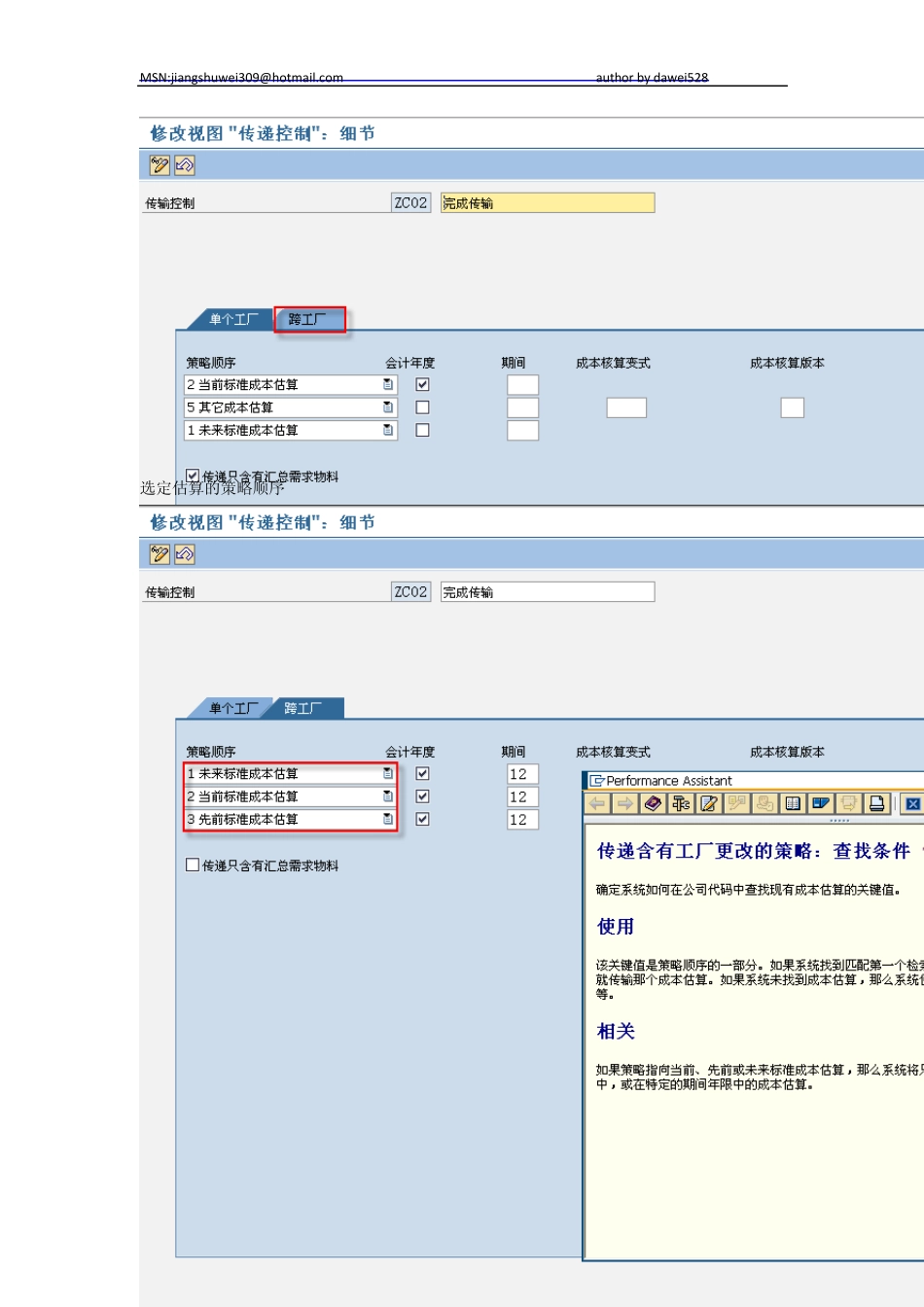This screenshot has width=924, height=1307.
Task: Click the 相关 heading in the help text
Action: (616, 1031)
